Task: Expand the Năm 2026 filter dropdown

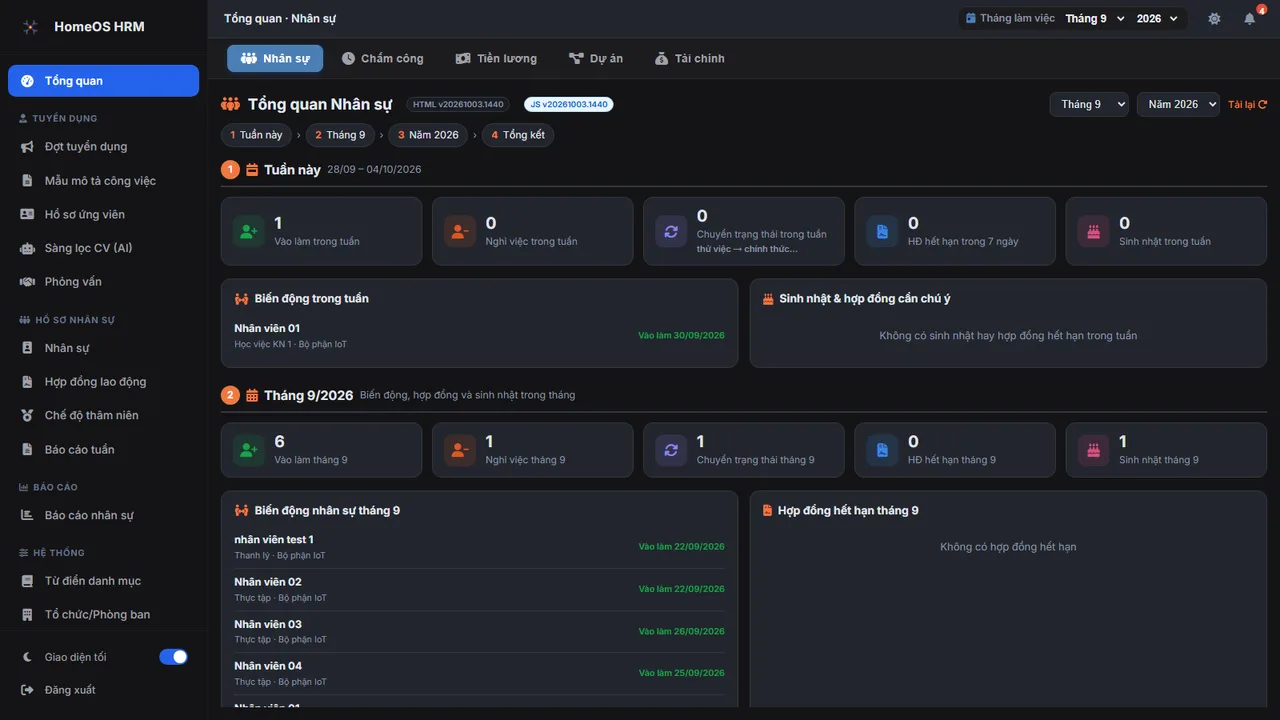Action: [1178, 104]
